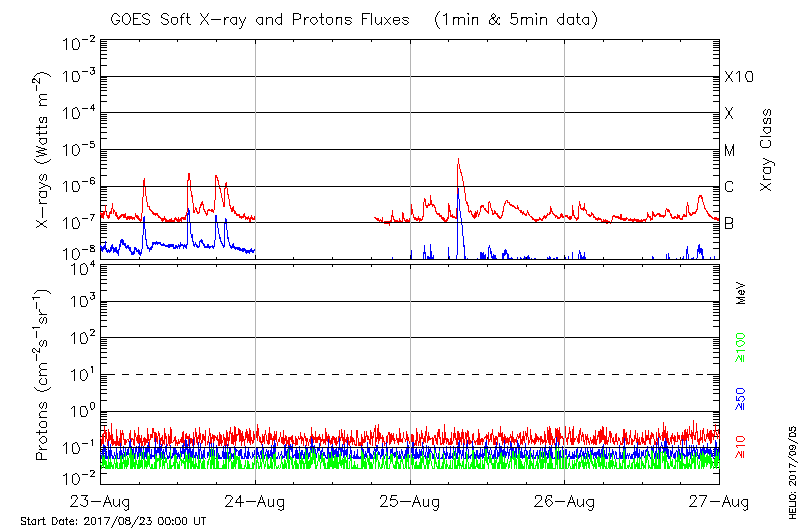Click the 24-Aug date tick label
This screenshot has height=530, width=800.
click(x=255, y=502)
